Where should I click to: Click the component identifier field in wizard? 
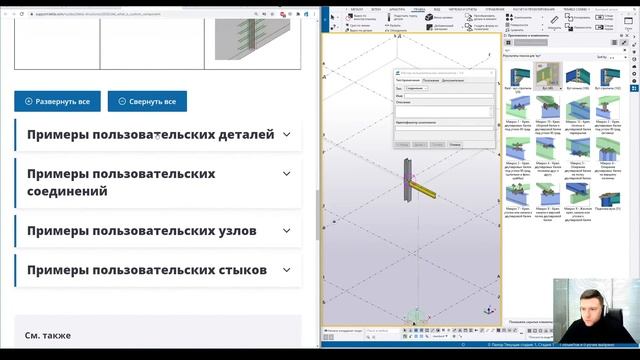444,128
